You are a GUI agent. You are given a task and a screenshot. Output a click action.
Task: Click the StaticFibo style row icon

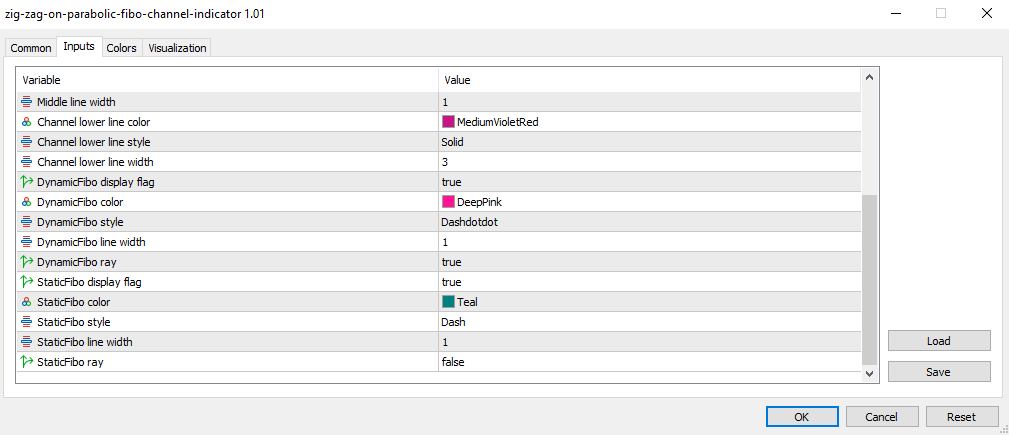[27, 322]
